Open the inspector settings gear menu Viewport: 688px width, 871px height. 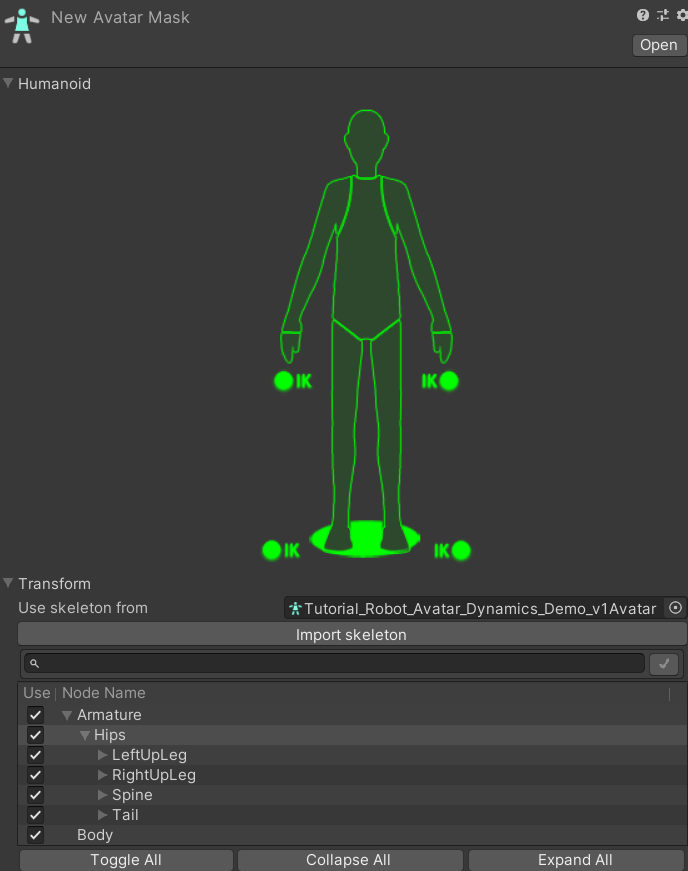[x=682, y=15]
